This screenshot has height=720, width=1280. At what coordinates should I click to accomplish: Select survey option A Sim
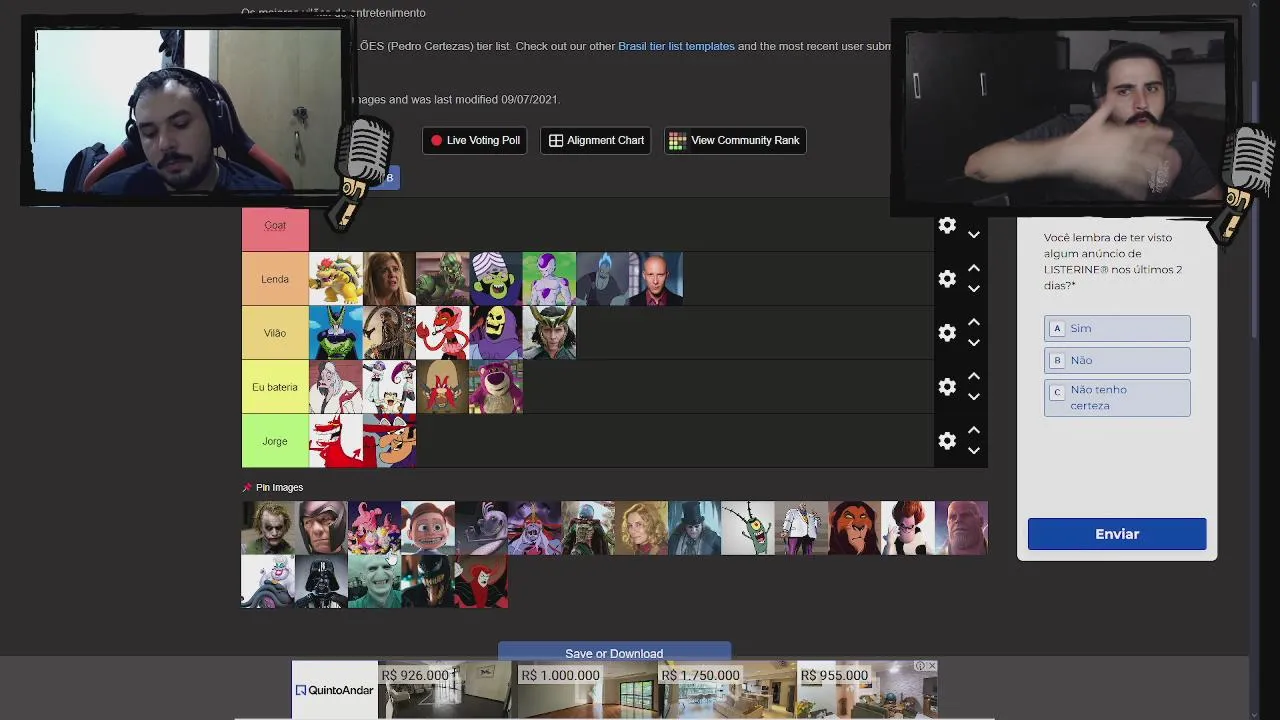(x=1117, y=328)
